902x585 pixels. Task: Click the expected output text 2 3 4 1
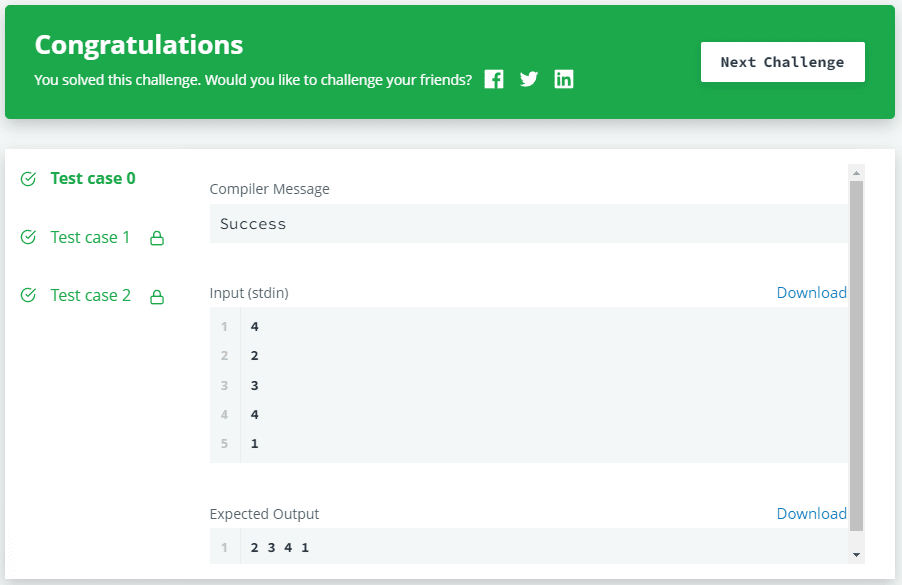coord(280,548)
